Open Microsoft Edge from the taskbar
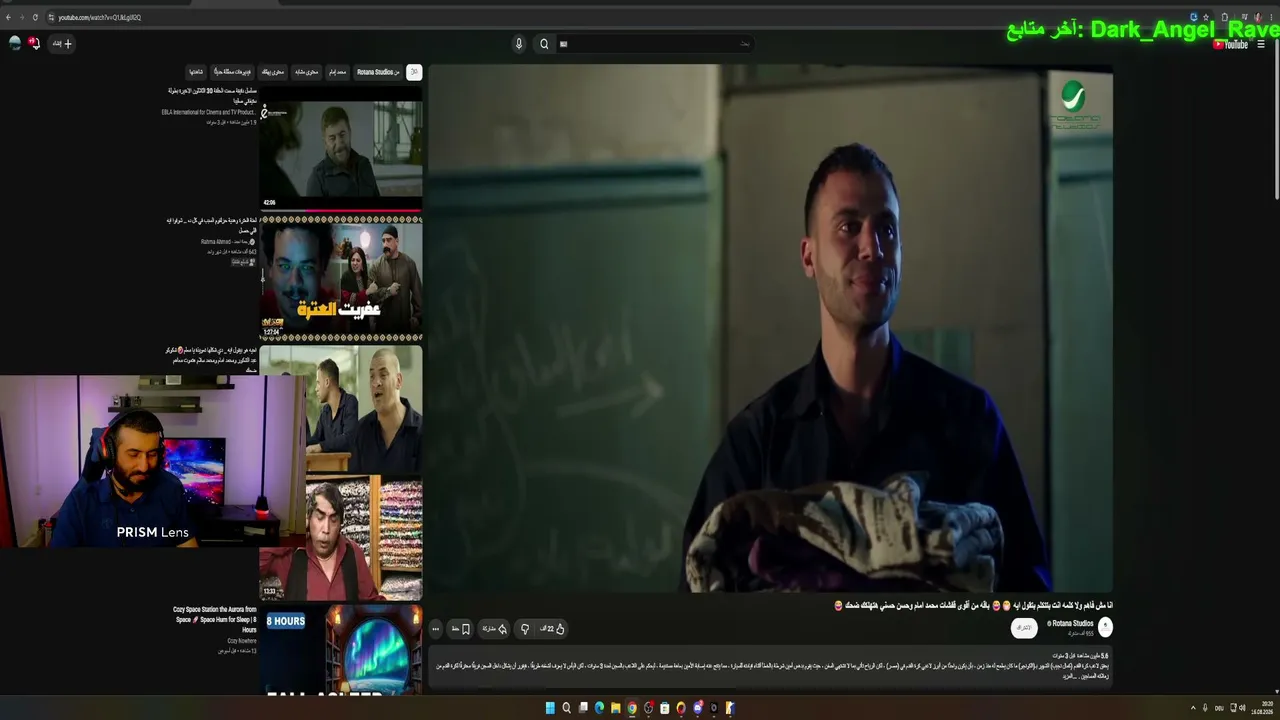 point(599,708)
